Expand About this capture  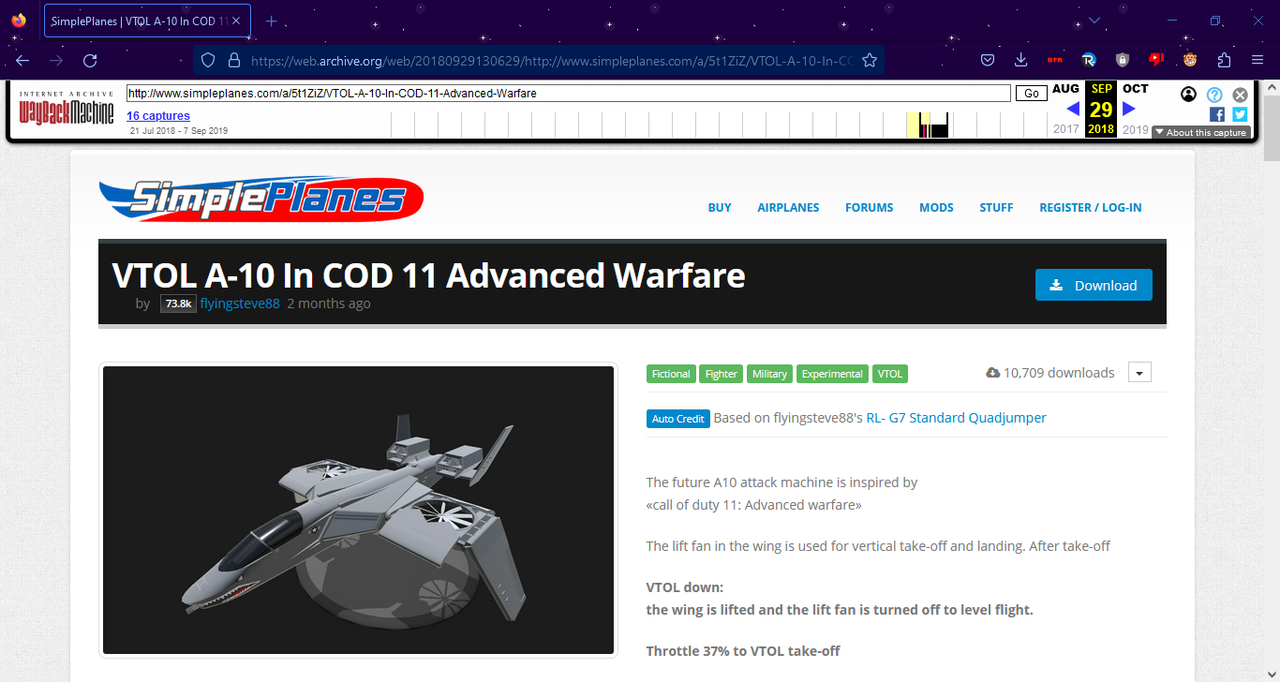[x=1201, y=132]
